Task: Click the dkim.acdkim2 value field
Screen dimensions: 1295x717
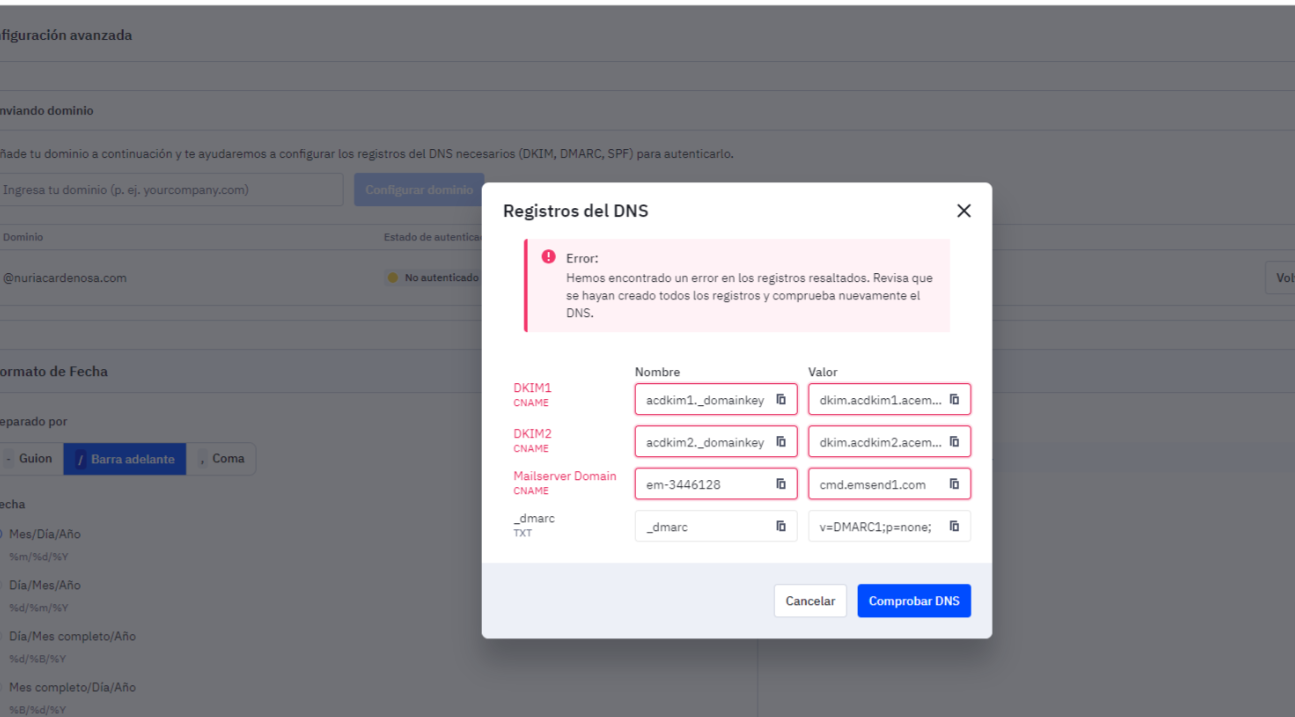Action: point(889,441)
